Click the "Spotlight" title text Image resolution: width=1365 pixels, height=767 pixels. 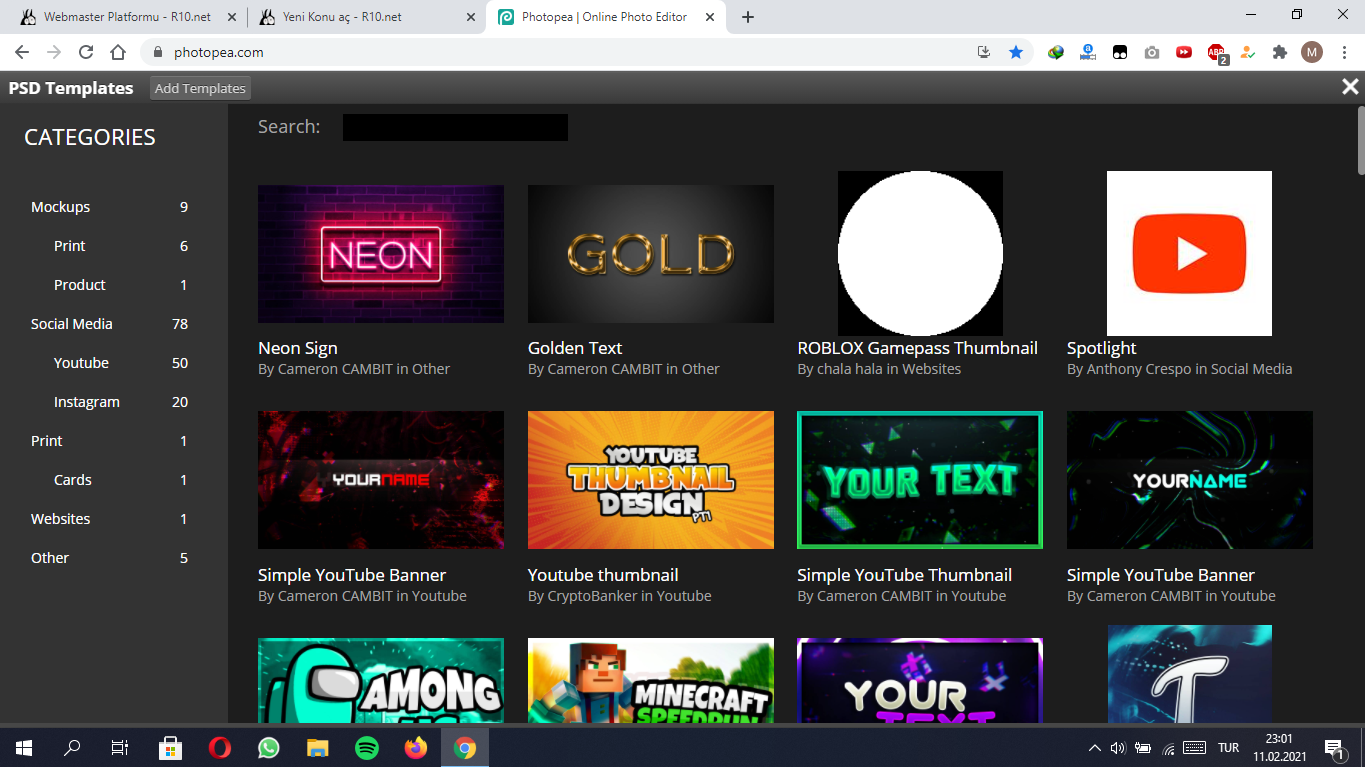[x=1102, y=348]
